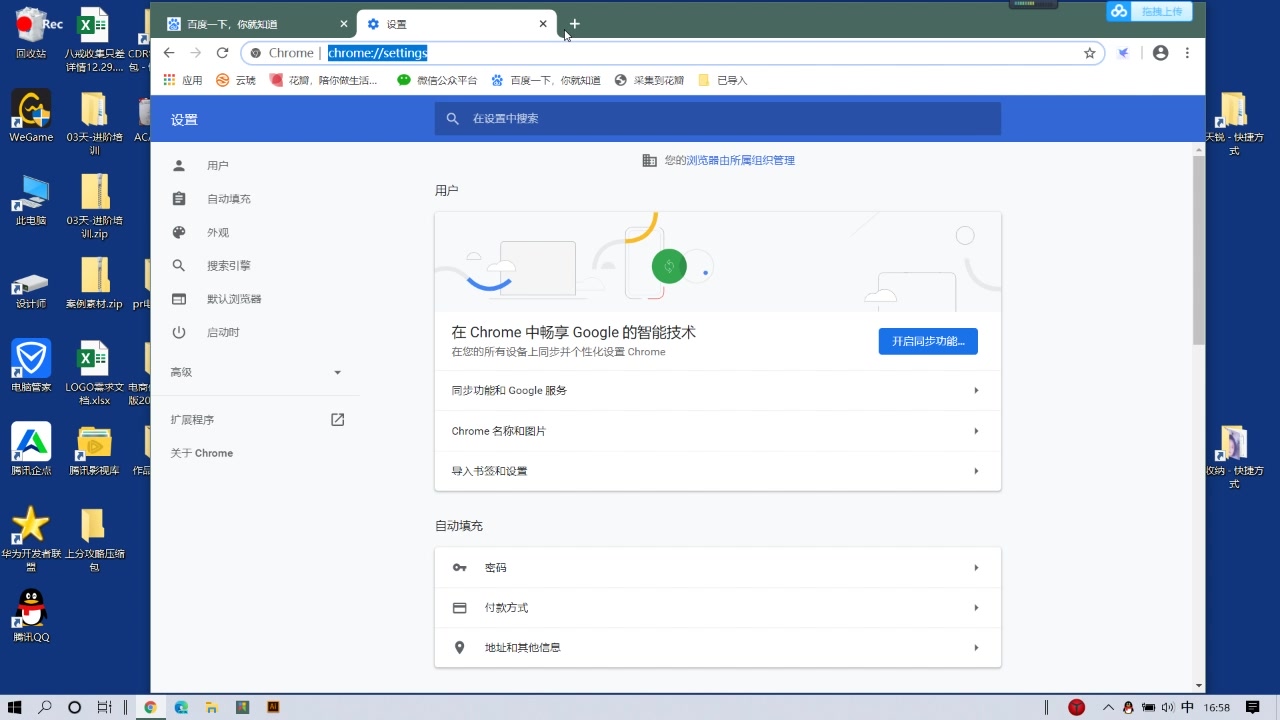Click the 开启同步功能 button
This screenshot has height=720, width=1280.
(x=928, y=341)
